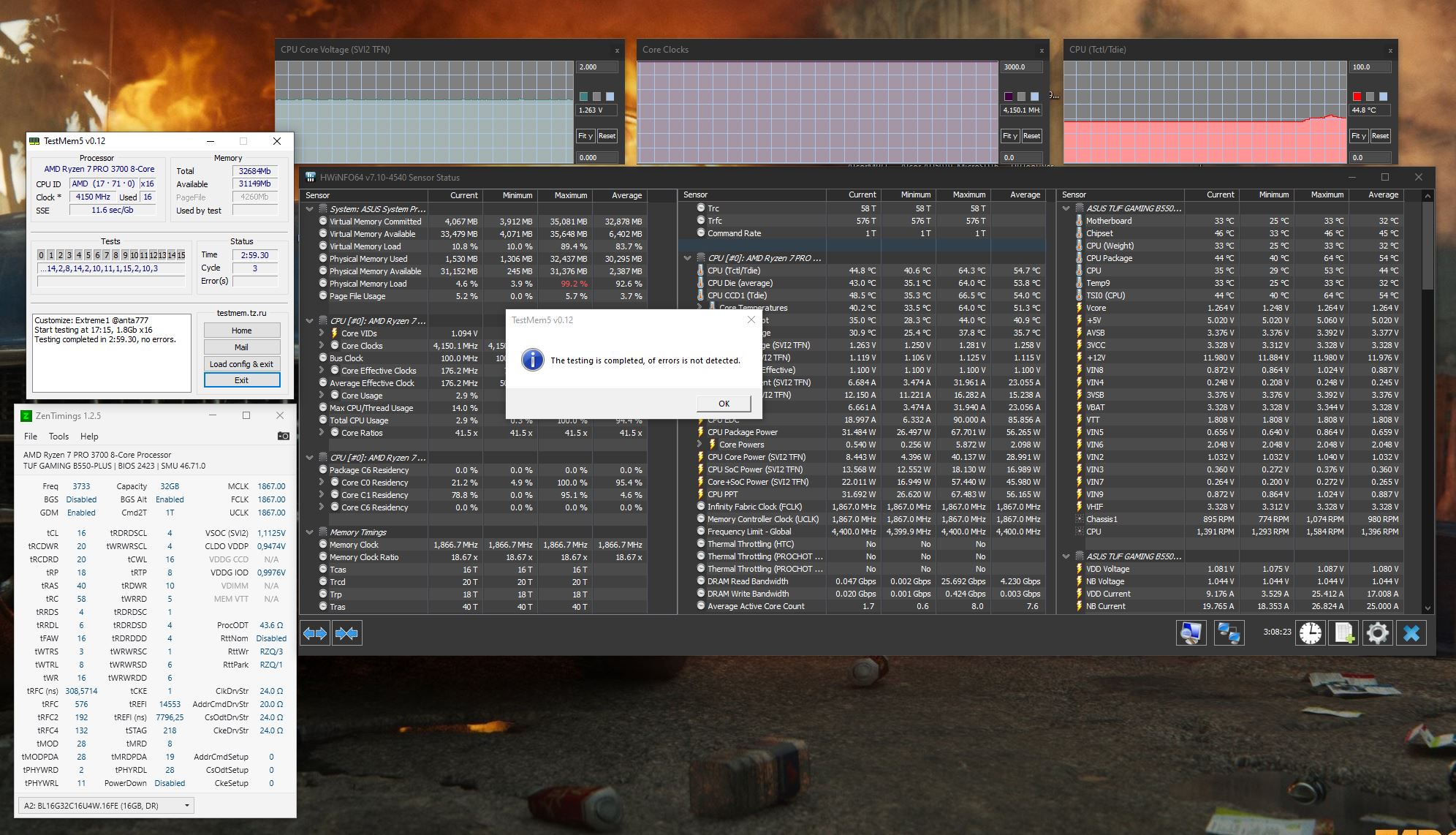
Task: Click the clock reset-timer icon in HWiNFO
Action: (x=1311, y=632)
